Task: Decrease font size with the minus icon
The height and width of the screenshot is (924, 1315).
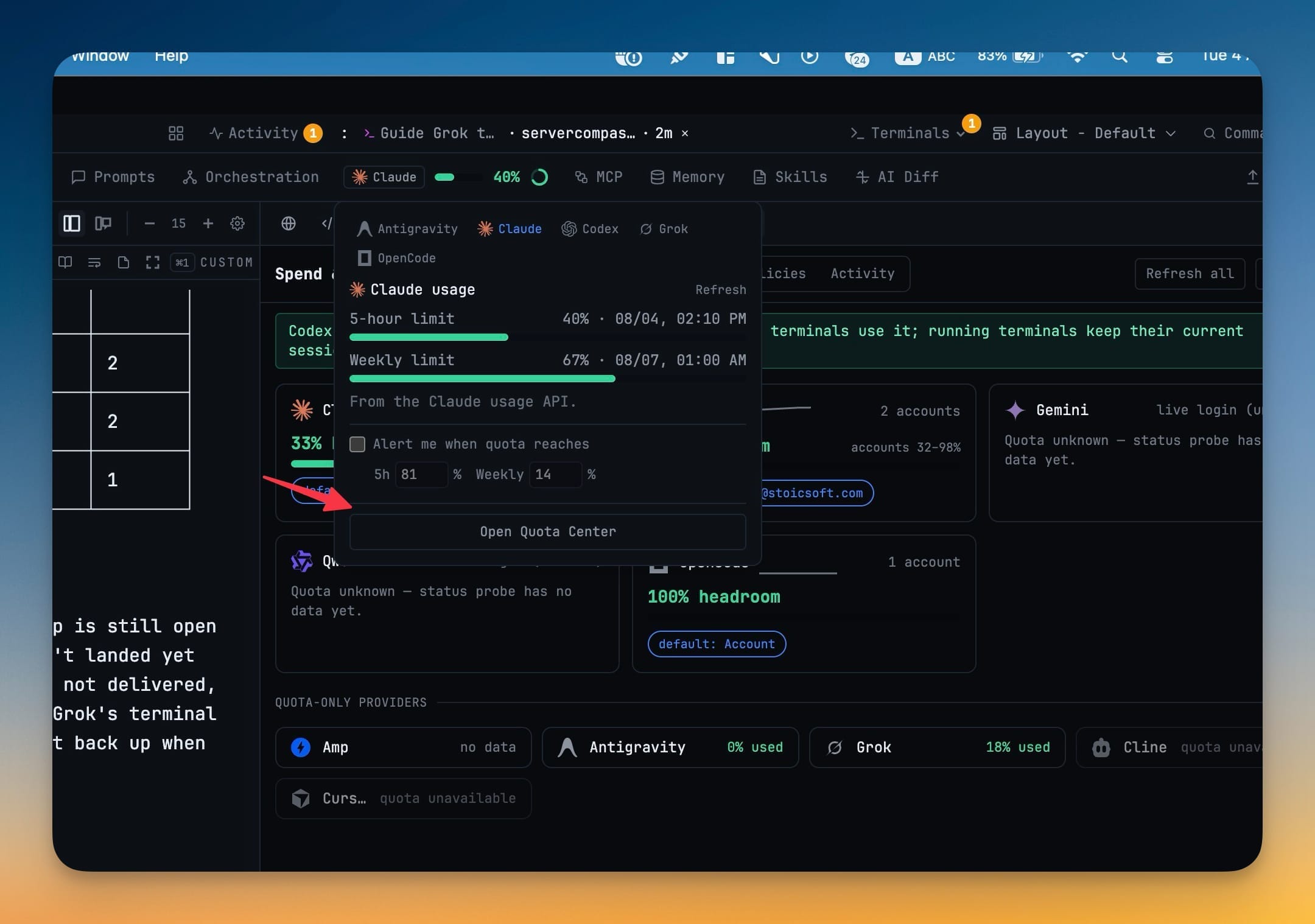Action: 149,223
